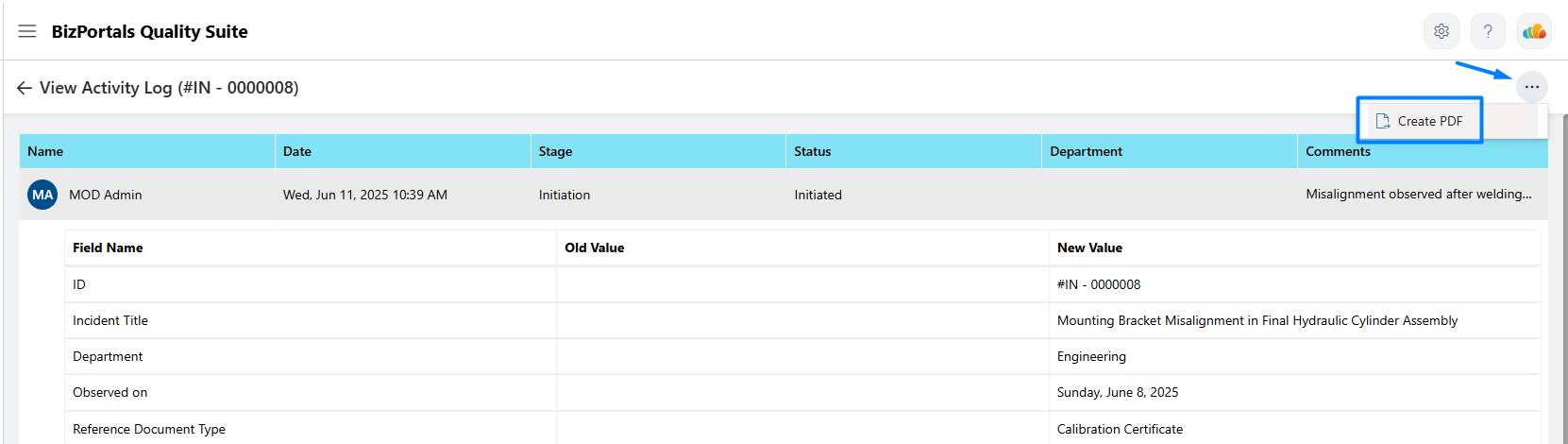
Task: Click BizPortals Quality Suite title
Action: click(149, 31)
